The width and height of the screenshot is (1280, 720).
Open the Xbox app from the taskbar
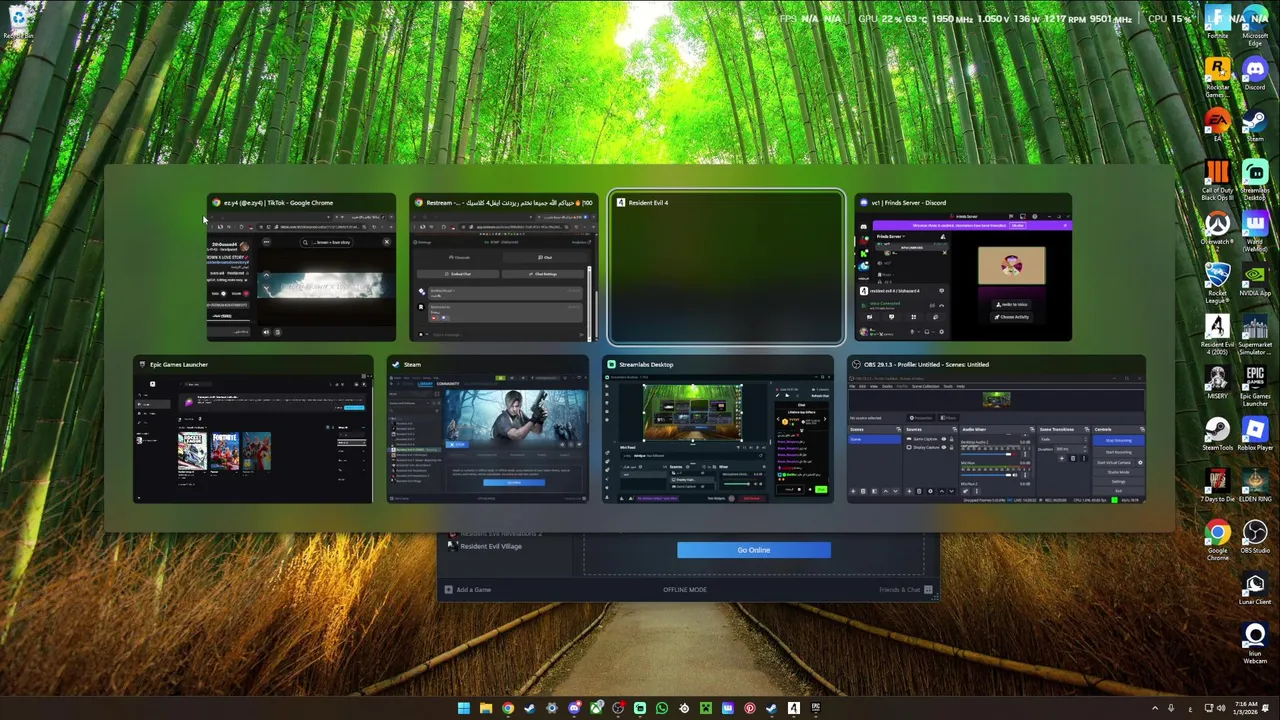click(596, 708)
